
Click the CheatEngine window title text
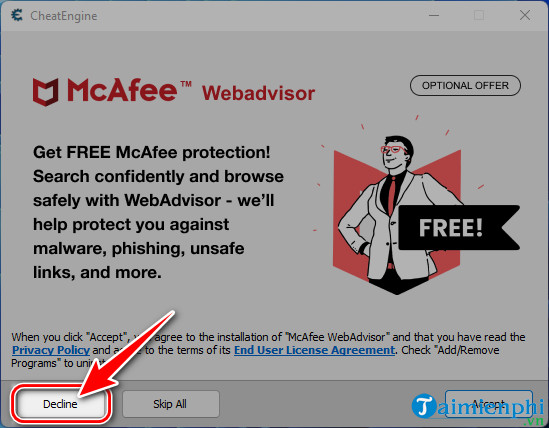(64, 16)
